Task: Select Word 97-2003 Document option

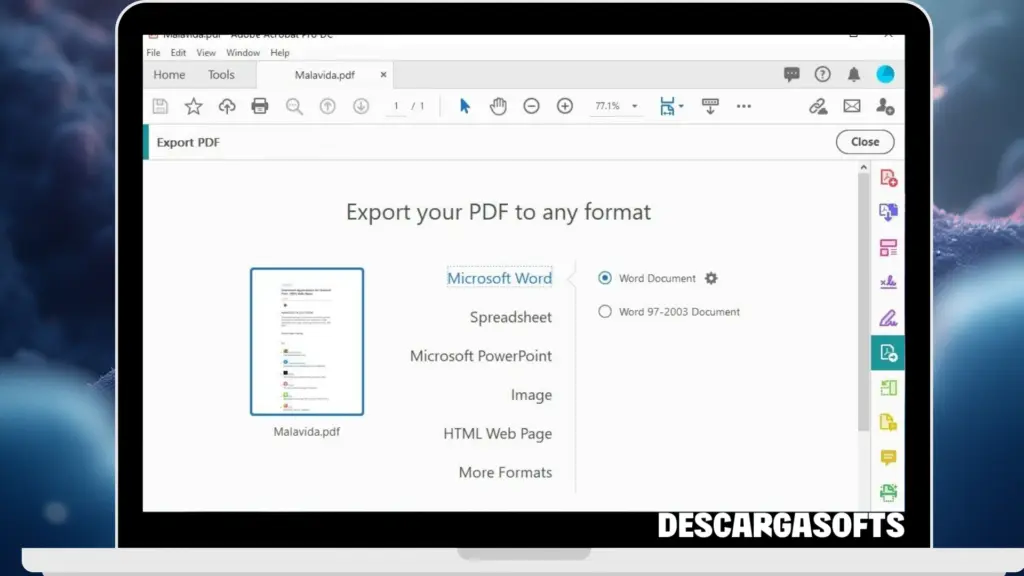Action: pos(605,311)
